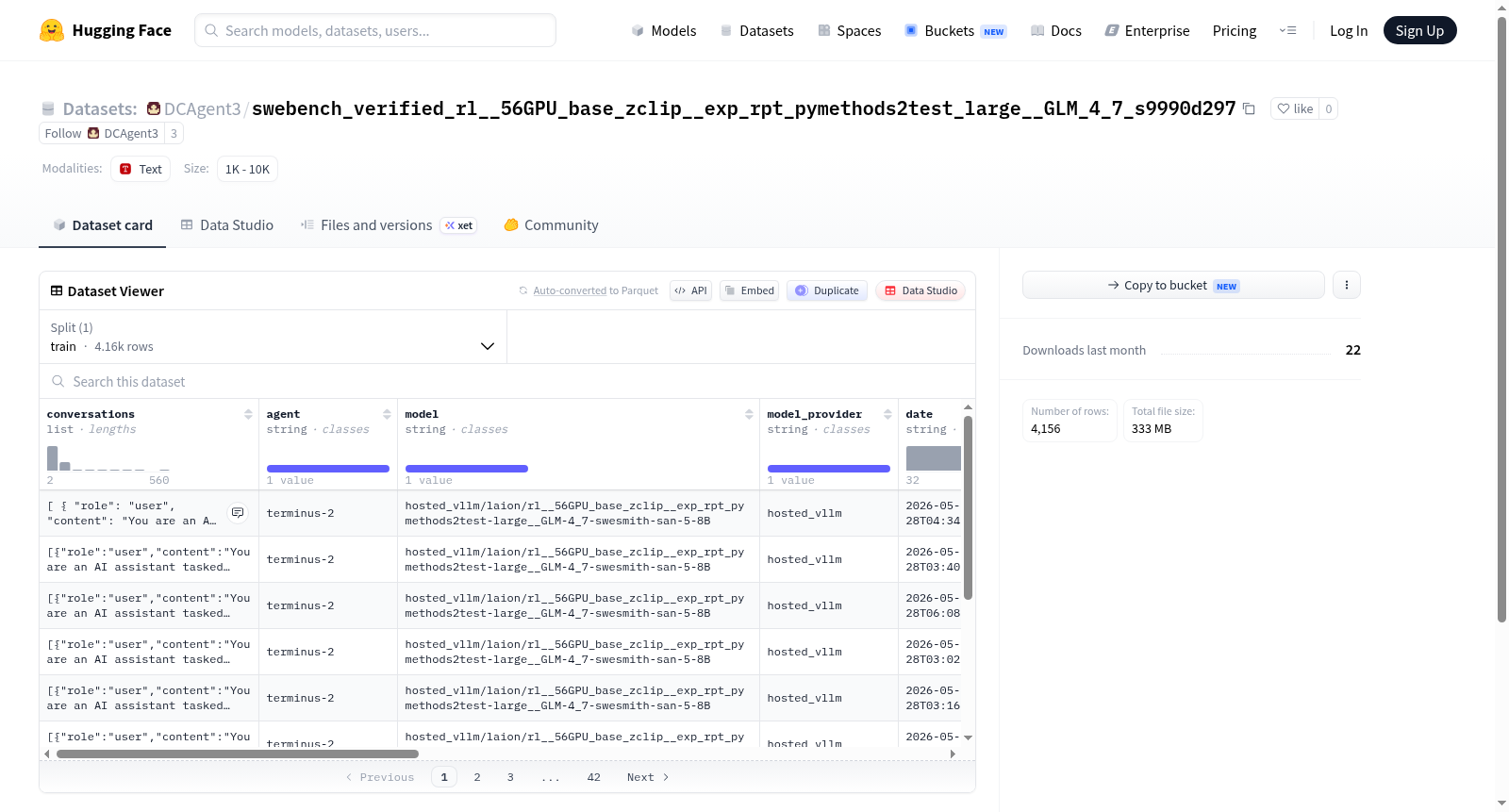Click the vertical table scrollbar thumb
The height and width of the screenshot is (812, 1509).
click(x=968, y=507)
